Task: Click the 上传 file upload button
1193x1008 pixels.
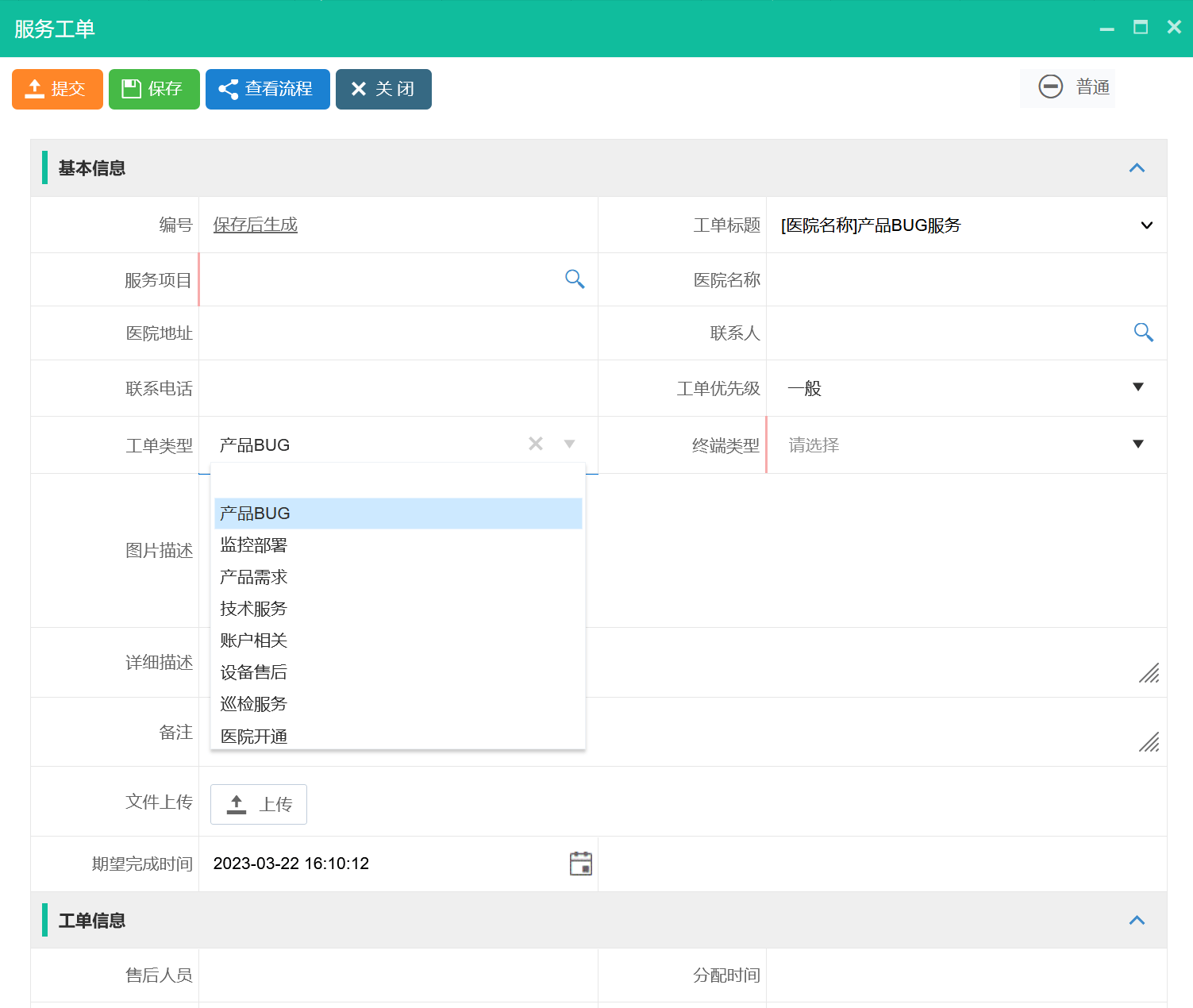Action: click(259, 804)
